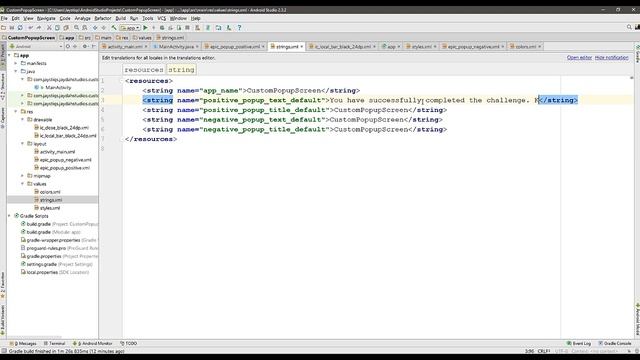Open the Messages tool window
Image resolution: width=640 pixels, height=360 pixels.
pyautogui.click(x=23, y=344)
